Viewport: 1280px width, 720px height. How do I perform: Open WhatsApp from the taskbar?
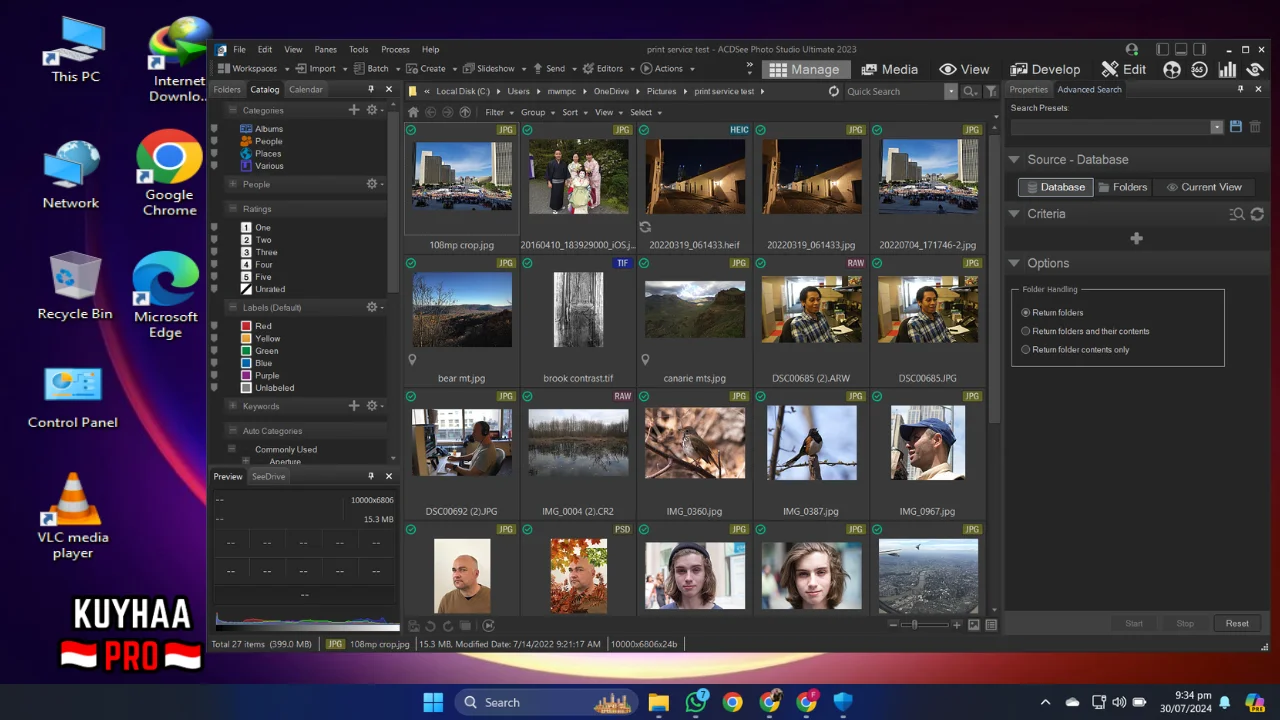pyautogui.click(x=696, y=702)
